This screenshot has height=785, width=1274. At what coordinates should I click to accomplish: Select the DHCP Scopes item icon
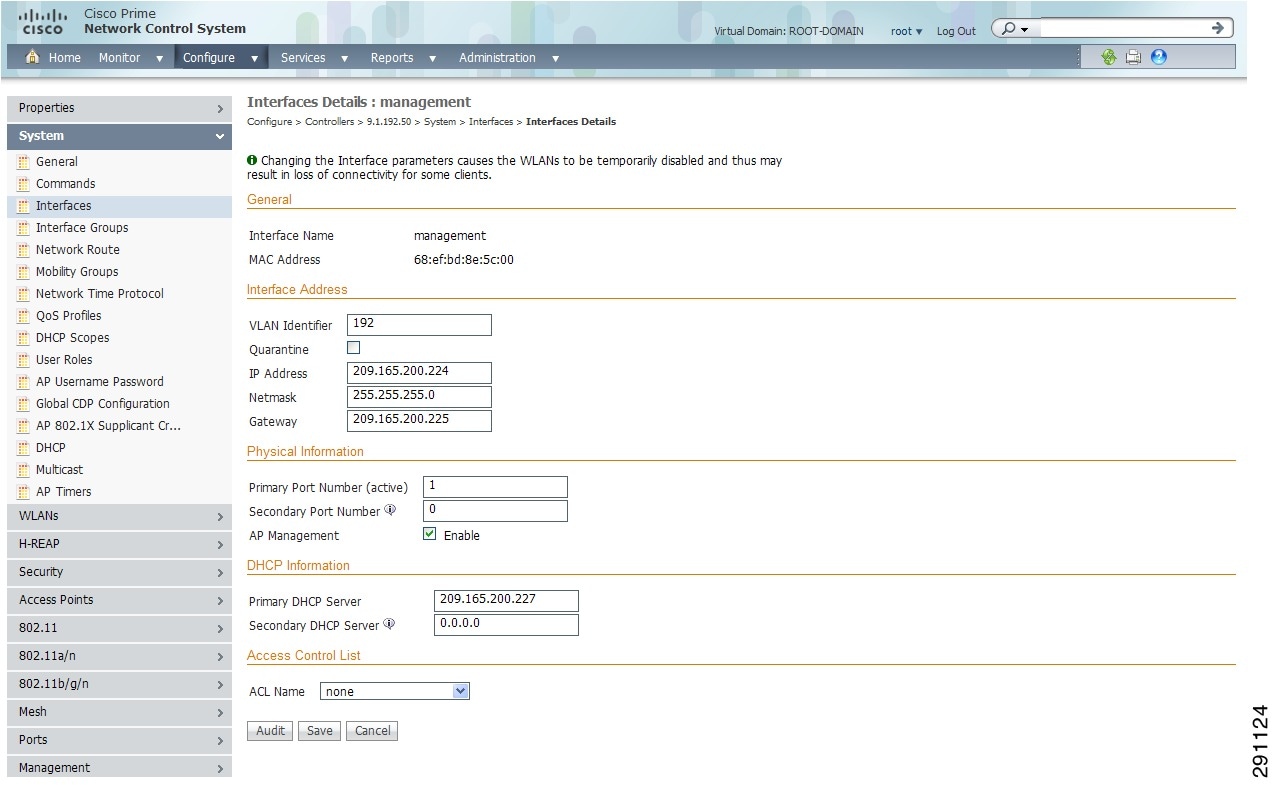point(21,338)
